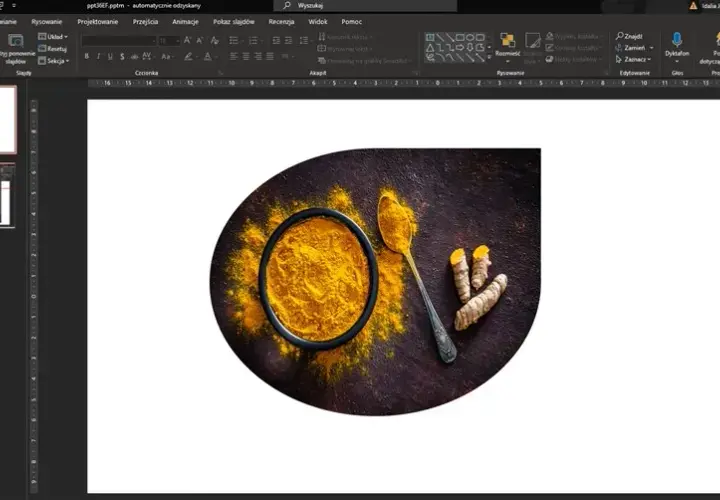This screenshot has height=500, width=720.
Task: Open the quick styles gallery
Action: pyautogui.click(x=533, y=48)
